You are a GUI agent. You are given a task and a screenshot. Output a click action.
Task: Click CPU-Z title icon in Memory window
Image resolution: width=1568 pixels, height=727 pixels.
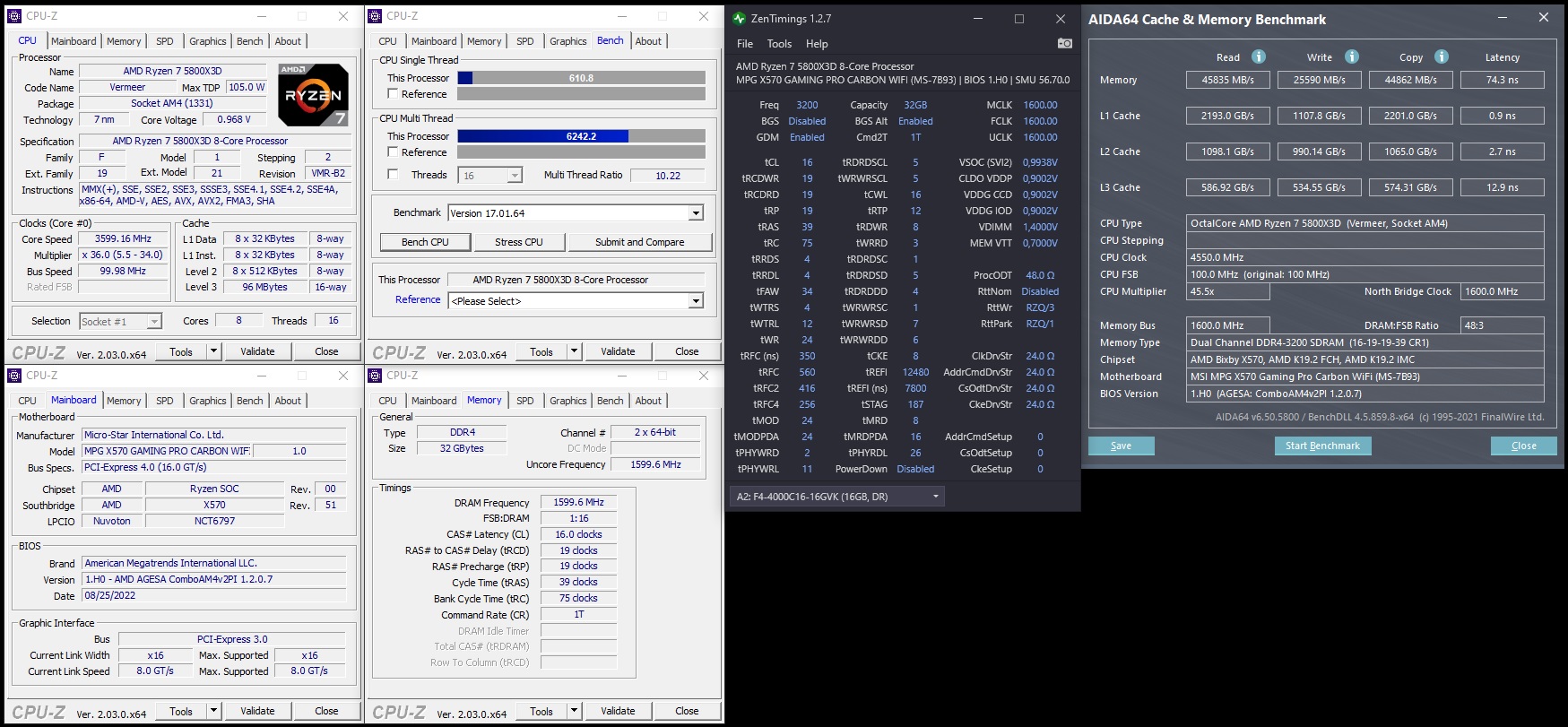tap(376, 376)
